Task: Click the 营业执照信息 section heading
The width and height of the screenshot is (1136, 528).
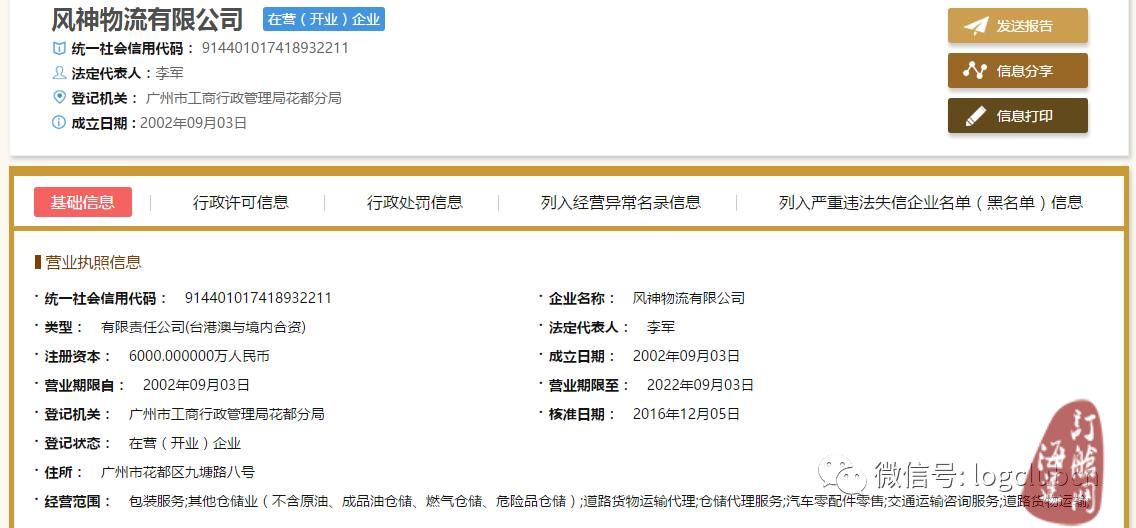Action: (x=93, y=262)
